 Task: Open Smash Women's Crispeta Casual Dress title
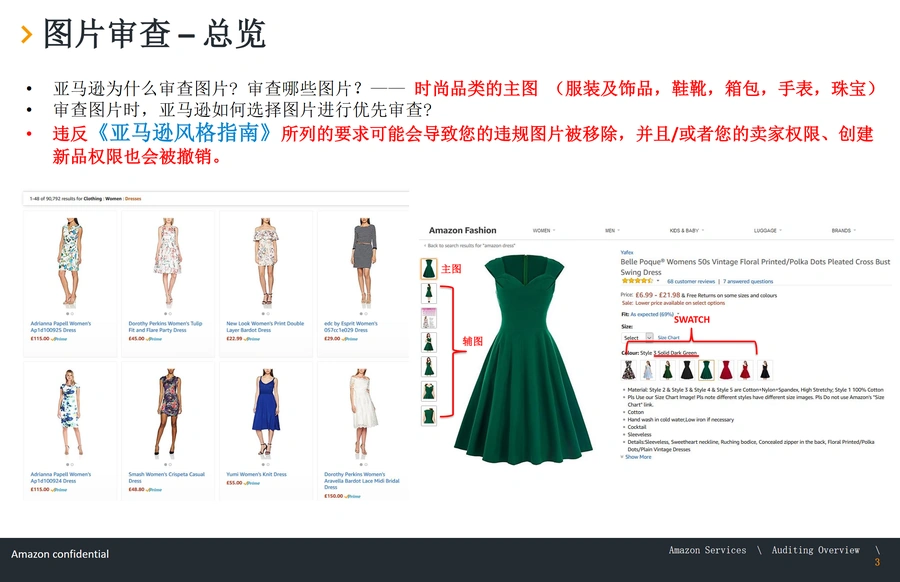pyautogui.click(x=166, y=478)
